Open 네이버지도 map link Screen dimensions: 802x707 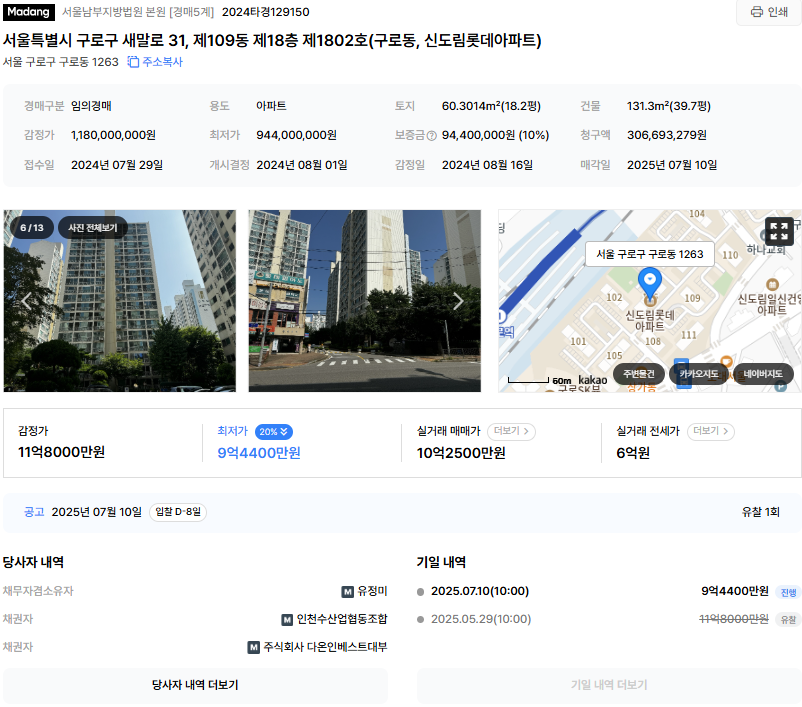[763, 374]
